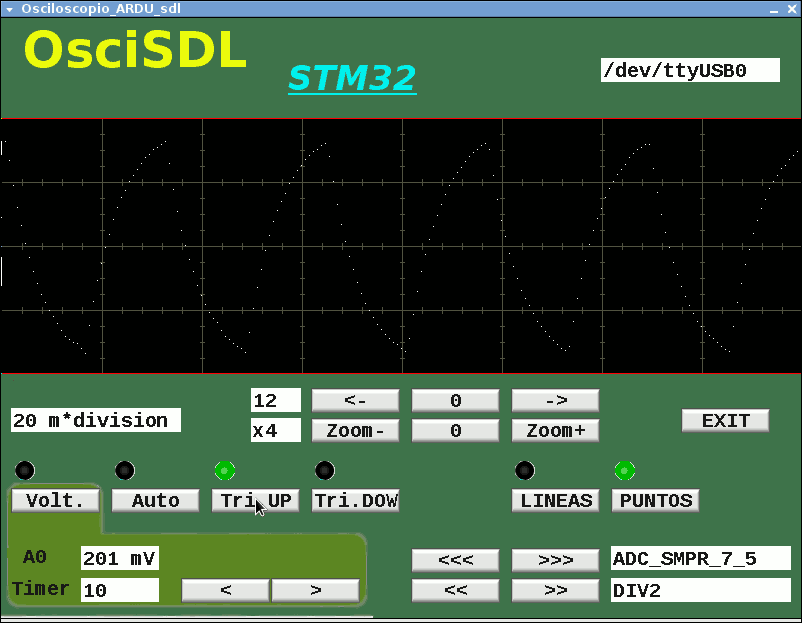
Task: Click the A0 201 mV readout field
Action: pyautogui.click(x=120, y=558)
